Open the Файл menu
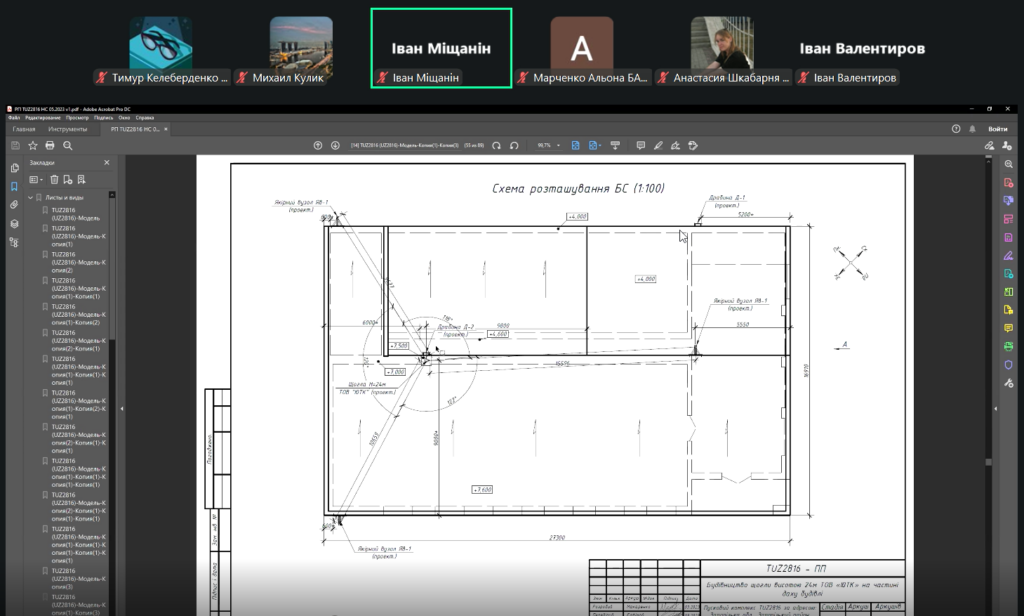 [14, 118]
